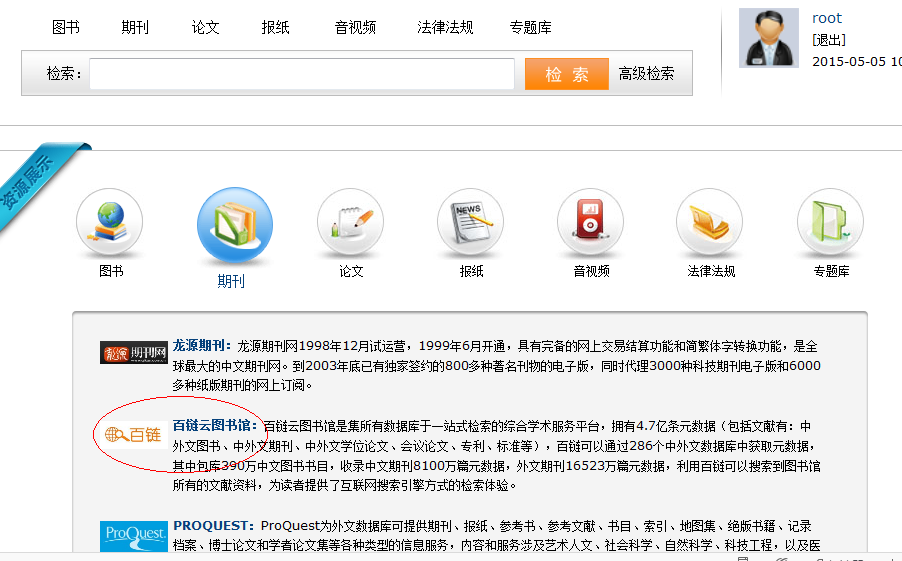Open the PROQUEST title link

[213, 525]
